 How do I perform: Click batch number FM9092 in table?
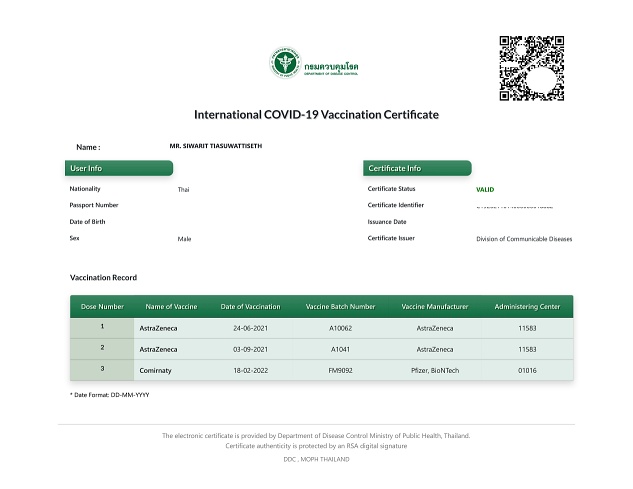(340, 370)
